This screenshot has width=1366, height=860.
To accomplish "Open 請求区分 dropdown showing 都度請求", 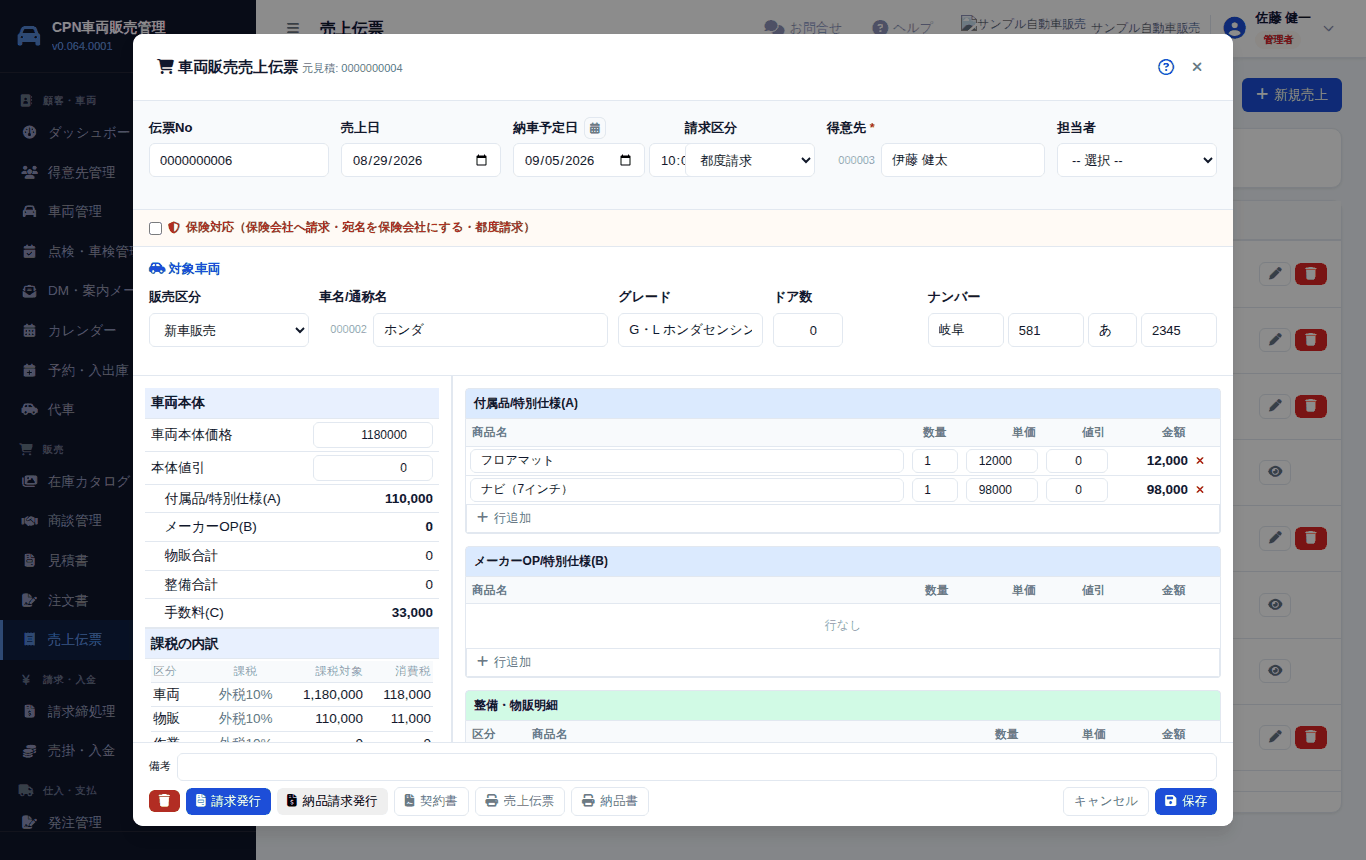I will coord(750,160).
